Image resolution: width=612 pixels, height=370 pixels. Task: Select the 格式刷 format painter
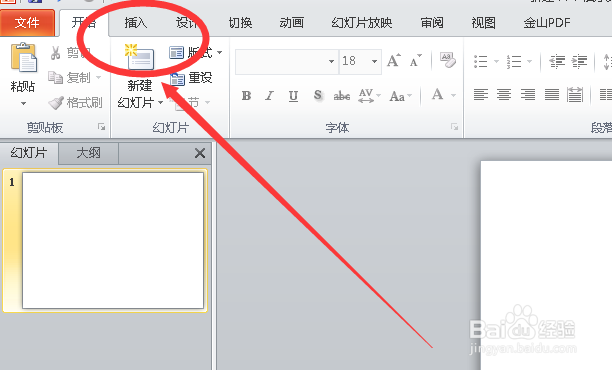[x=75, y=103]
